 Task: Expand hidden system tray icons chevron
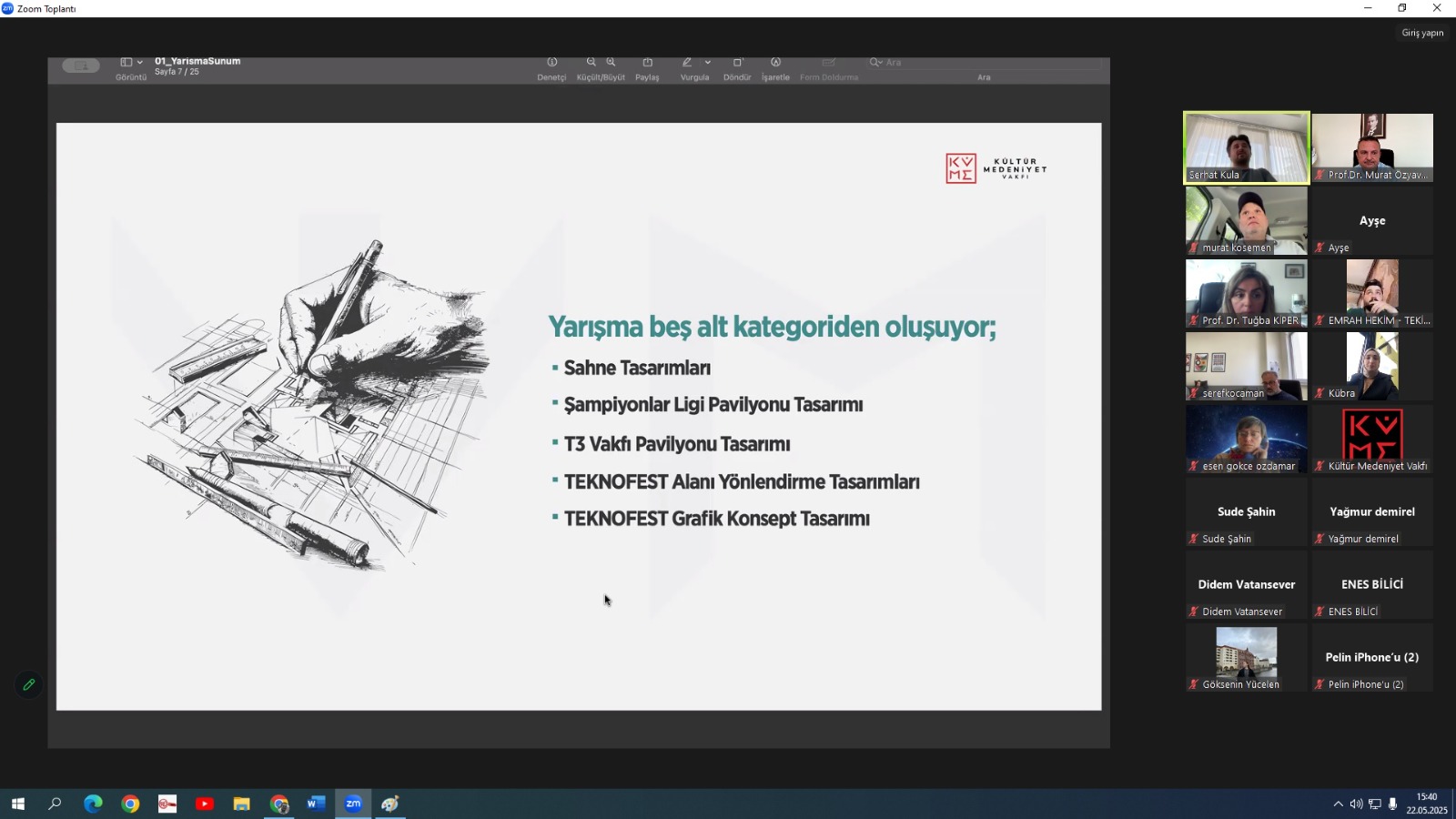1338,804
